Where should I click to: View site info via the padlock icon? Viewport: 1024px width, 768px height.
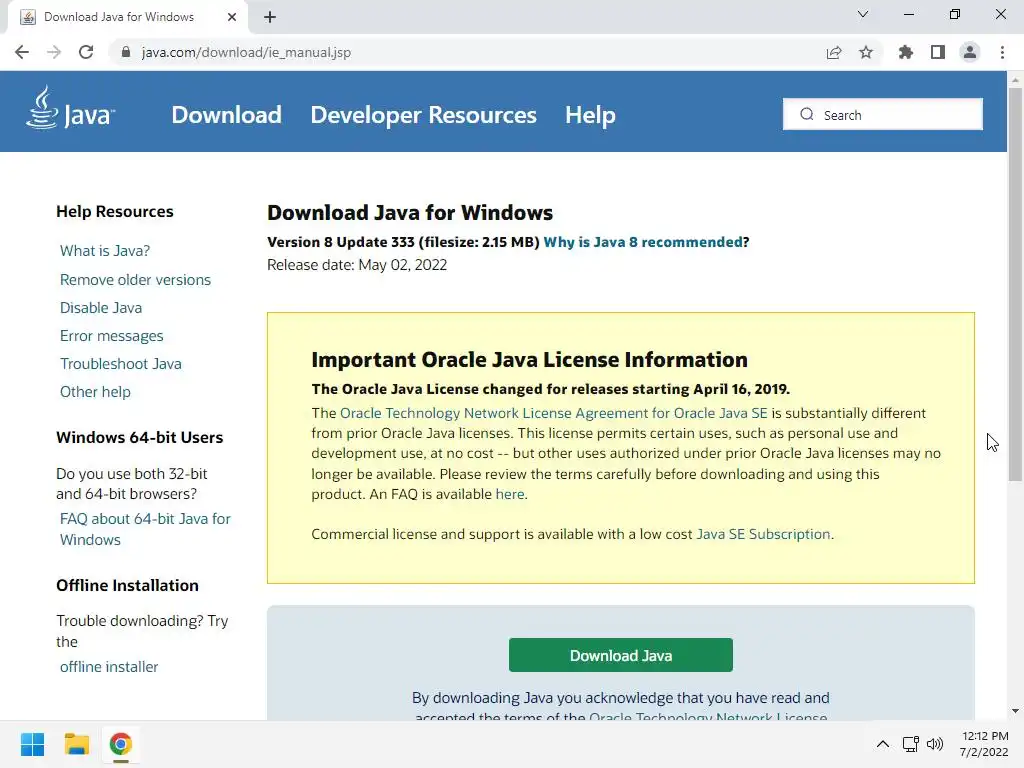[x=126, y=52]
